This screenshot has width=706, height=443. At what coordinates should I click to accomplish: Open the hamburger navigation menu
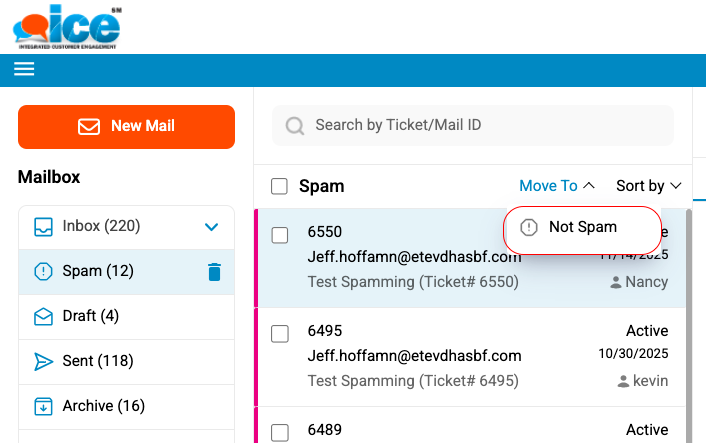click(x=24, y=69)
